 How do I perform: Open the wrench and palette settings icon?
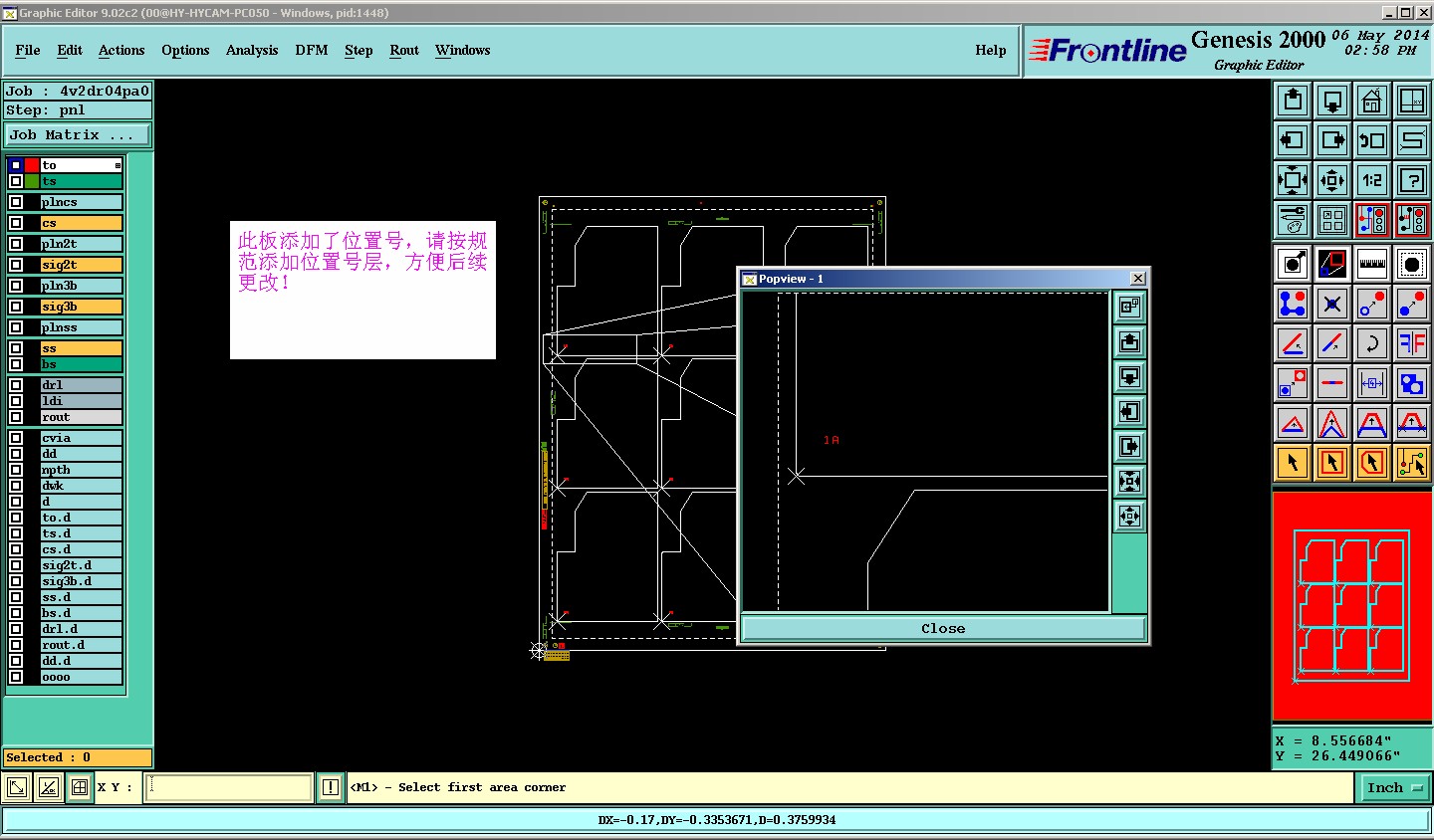(x=1293, y=220)
